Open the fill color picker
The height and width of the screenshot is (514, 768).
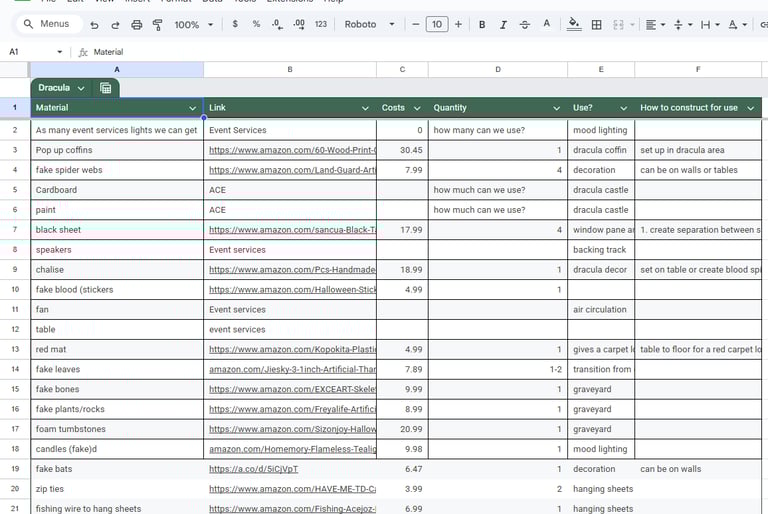(573, 25)
